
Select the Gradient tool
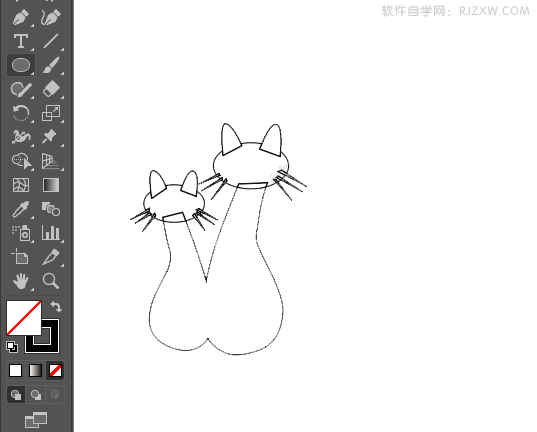51,185
